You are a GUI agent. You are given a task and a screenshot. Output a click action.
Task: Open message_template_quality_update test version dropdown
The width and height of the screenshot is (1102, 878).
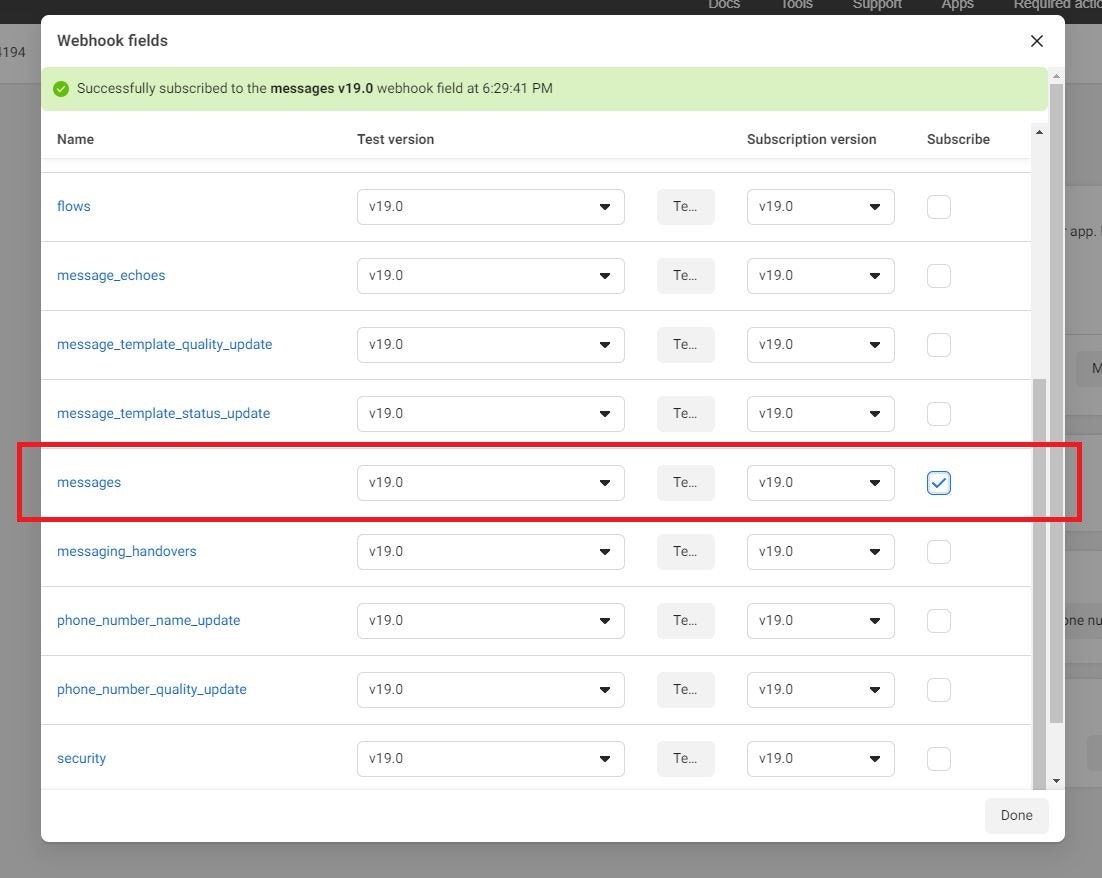(x=491, y=344)
